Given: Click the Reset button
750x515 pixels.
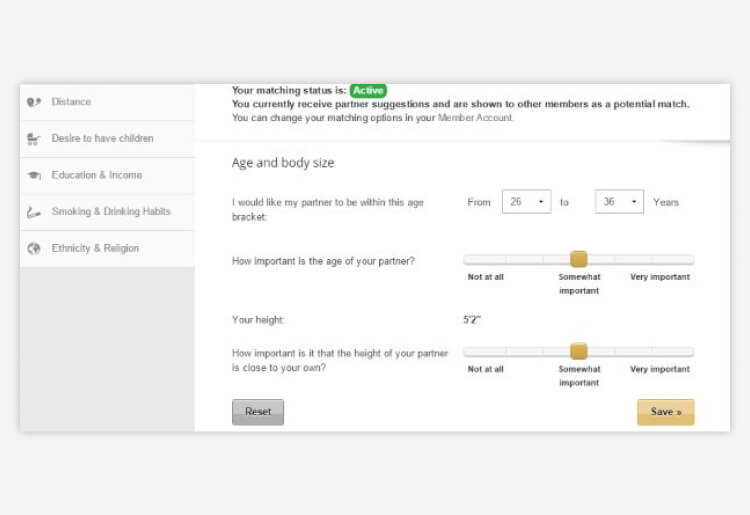Looking at the screenshot, I should click(258, 412).
